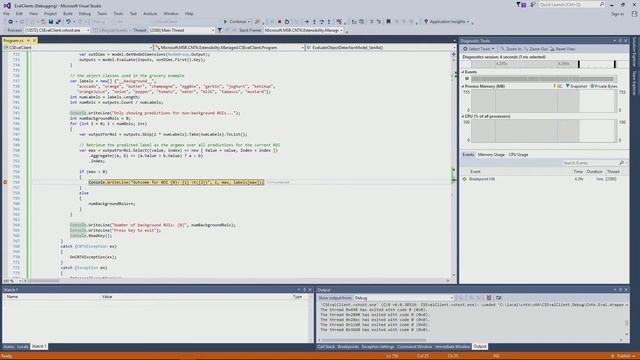Switch to the Memory Usage tab
Viewport: 640px width, 360px height.
pyautogui.click(x=491, y=155)
